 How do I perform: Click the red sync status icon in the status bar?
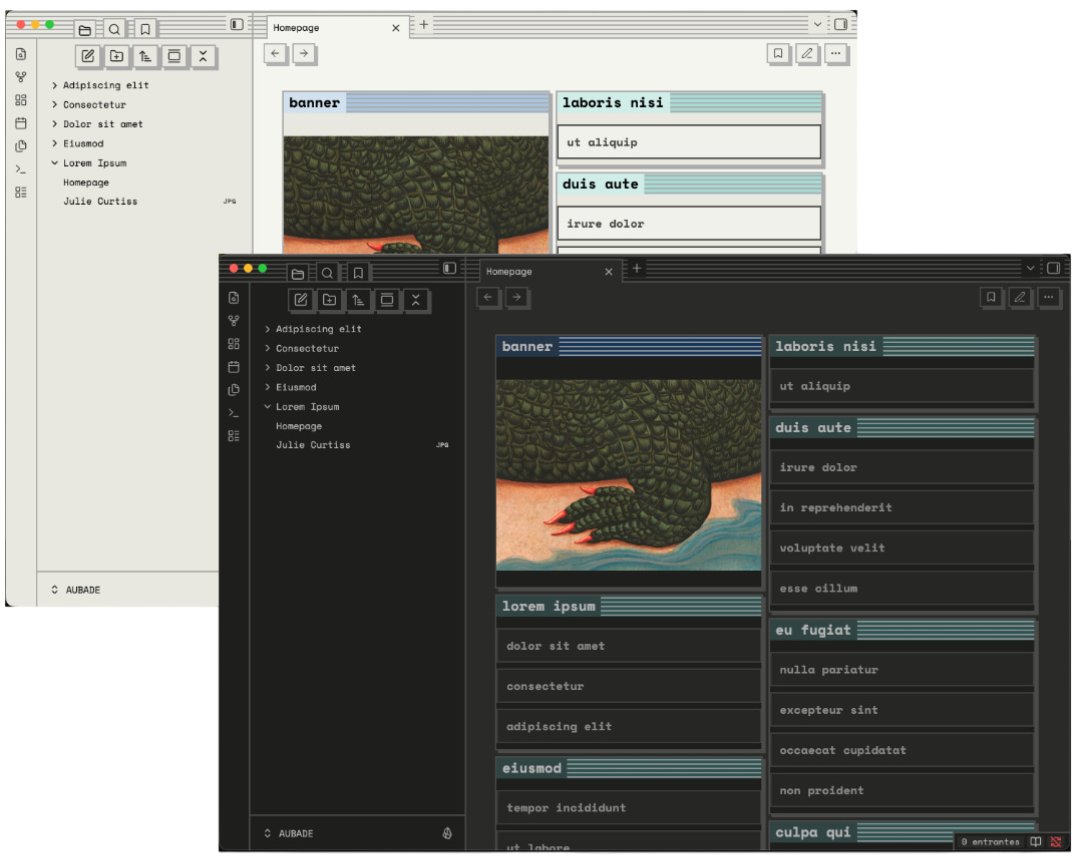(x=1056, y=842)
